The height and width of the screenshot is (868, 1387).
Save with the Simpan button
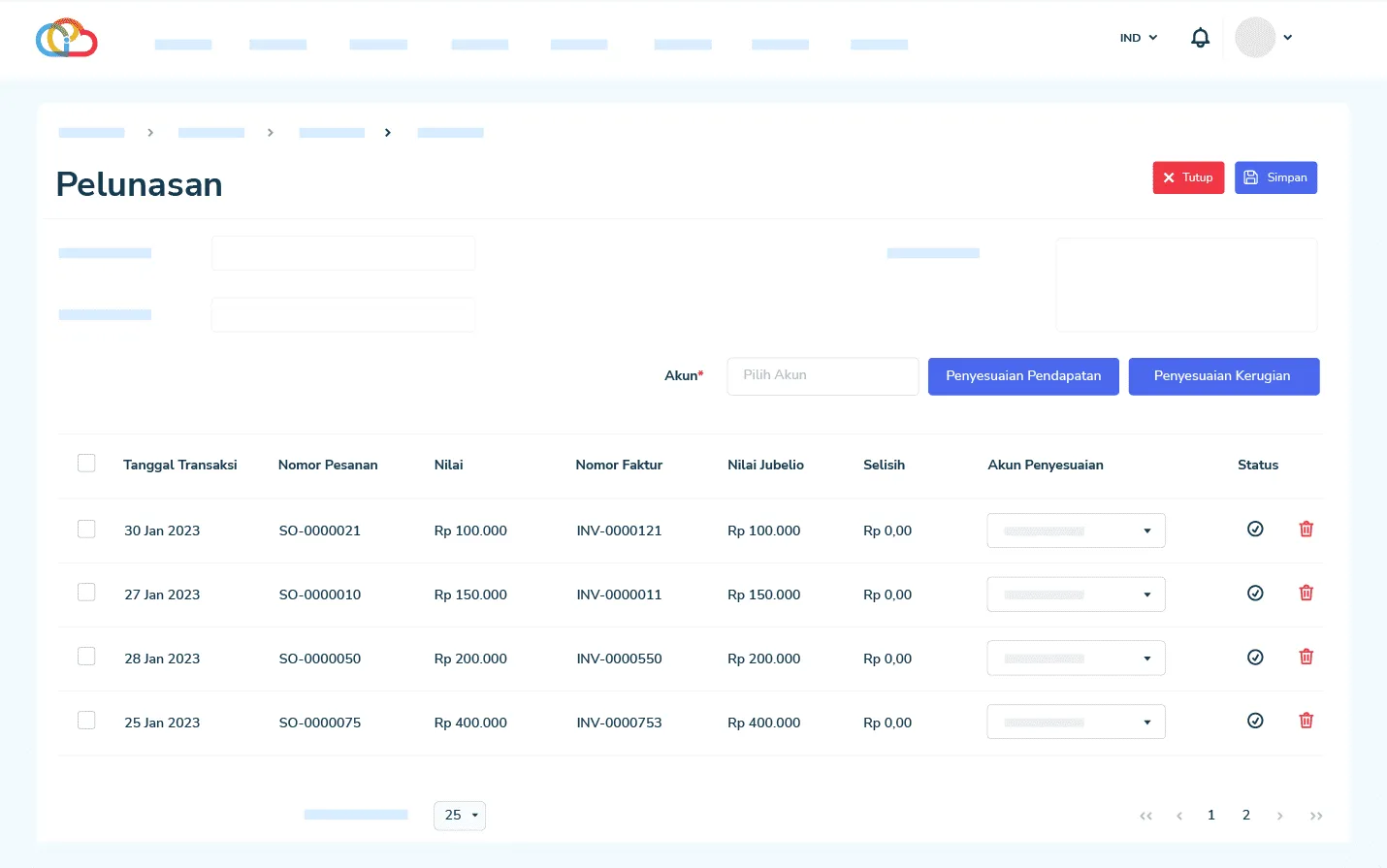pyautogui.click(x=1275, y=177)
